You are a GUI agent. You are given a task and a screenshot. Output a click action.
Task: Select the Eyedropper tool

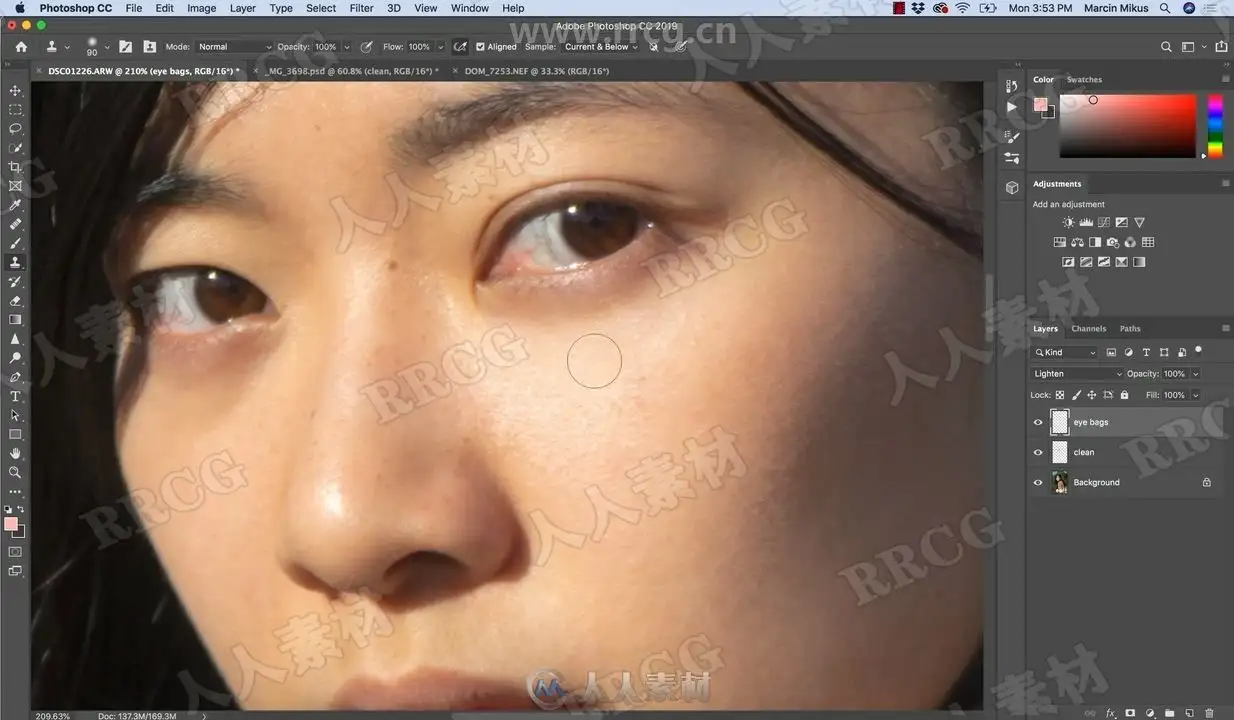pos(15,205)
